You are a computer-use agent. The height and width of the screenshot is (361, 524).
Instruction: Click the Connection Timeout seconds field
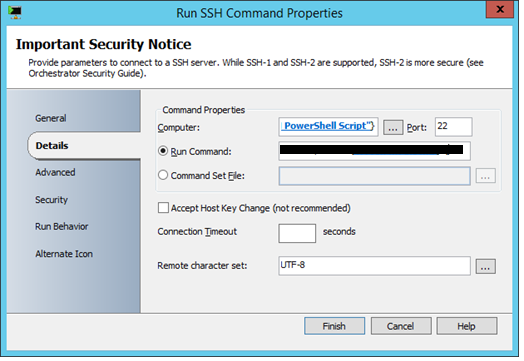[297, 233]
